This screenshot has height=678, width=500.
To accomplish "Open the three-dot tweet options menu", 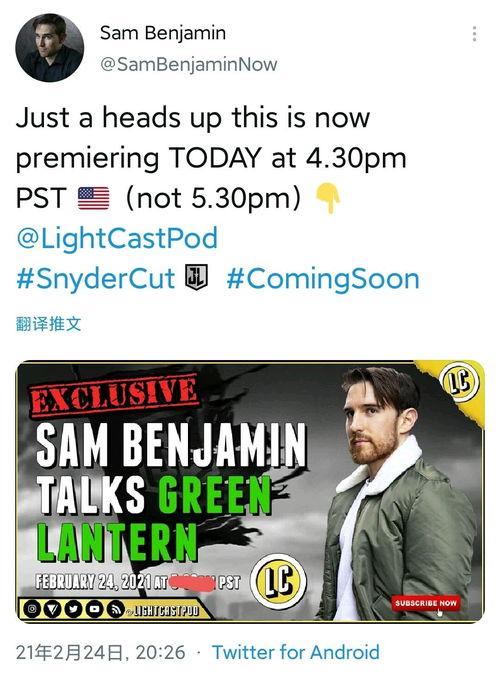I will click(x=474, y=34).
